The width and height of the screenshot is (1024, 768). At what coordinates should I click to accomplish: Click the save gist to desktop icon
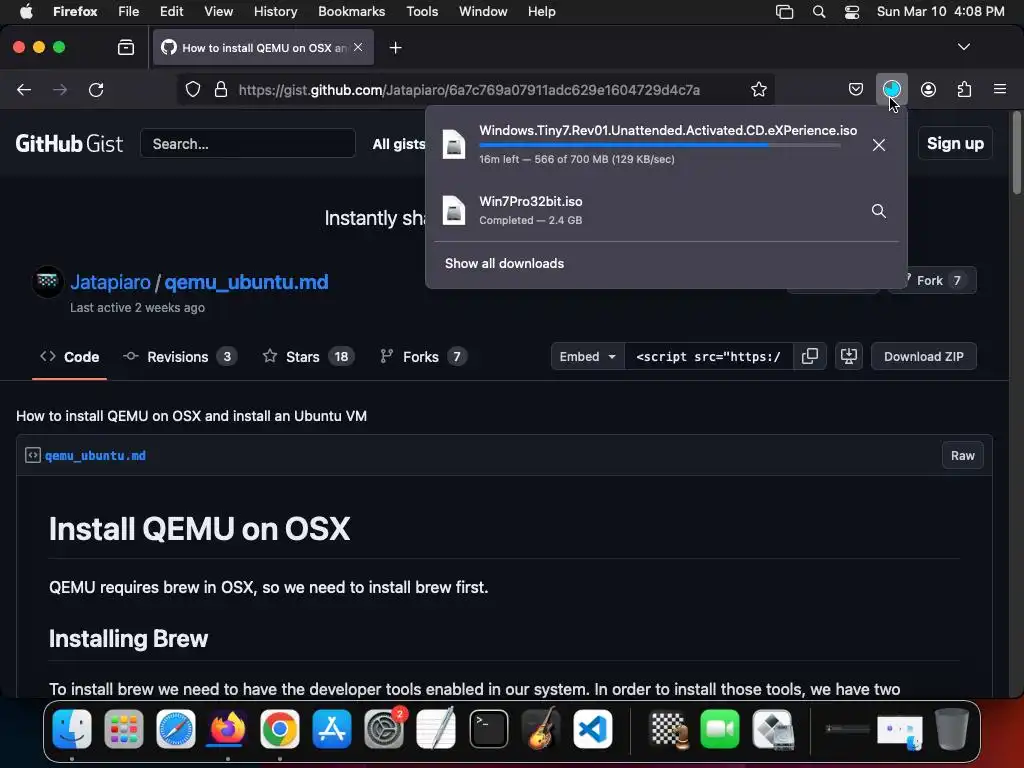coord(848,356)
